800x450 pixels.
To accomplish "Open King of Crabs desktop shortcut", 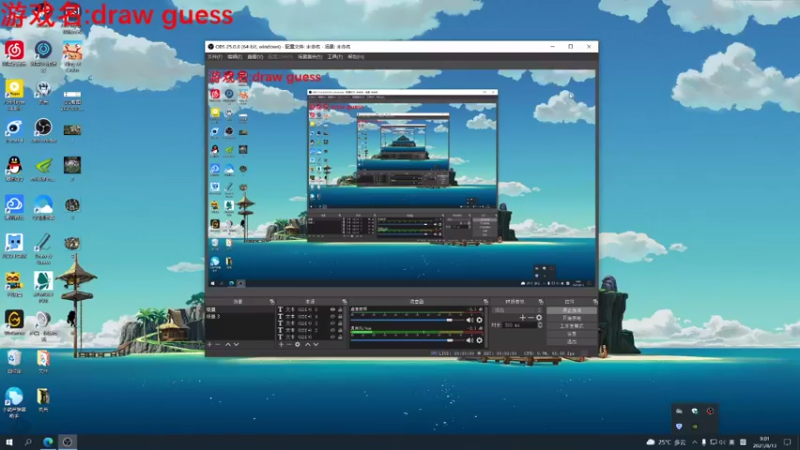I will click(72, 56).
